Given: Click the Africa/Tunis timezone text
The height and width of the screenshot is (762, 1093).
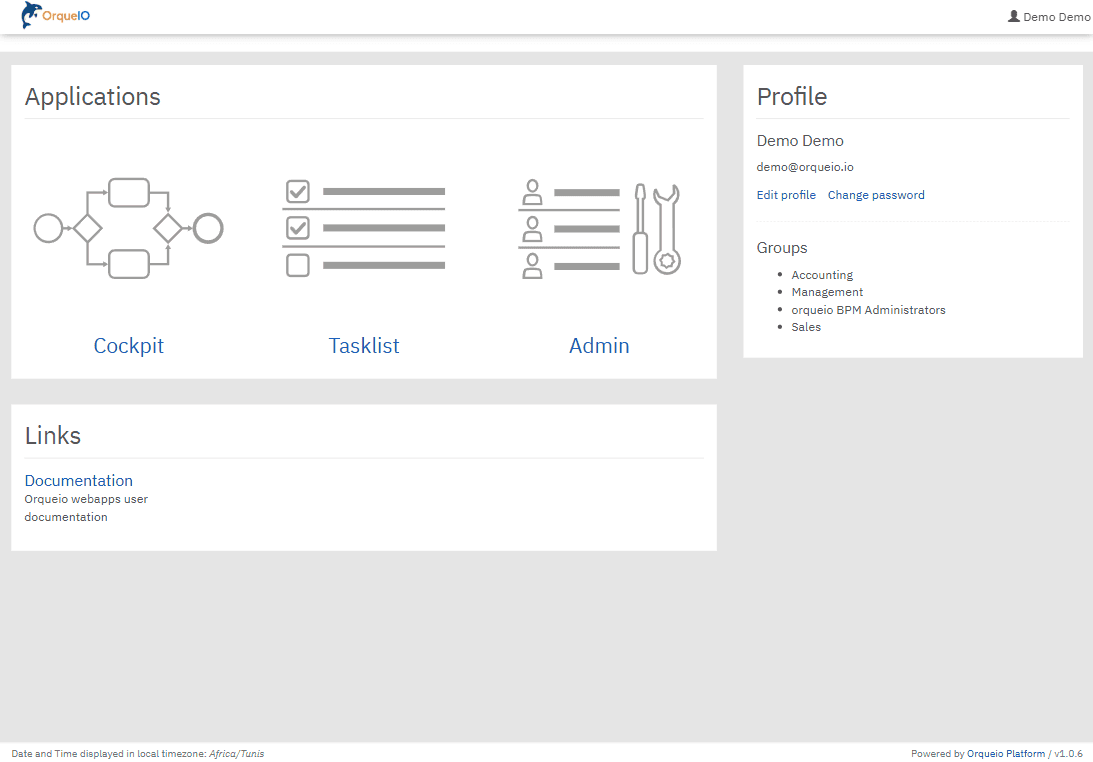Looking at the screenshot, I should point(236,754).
